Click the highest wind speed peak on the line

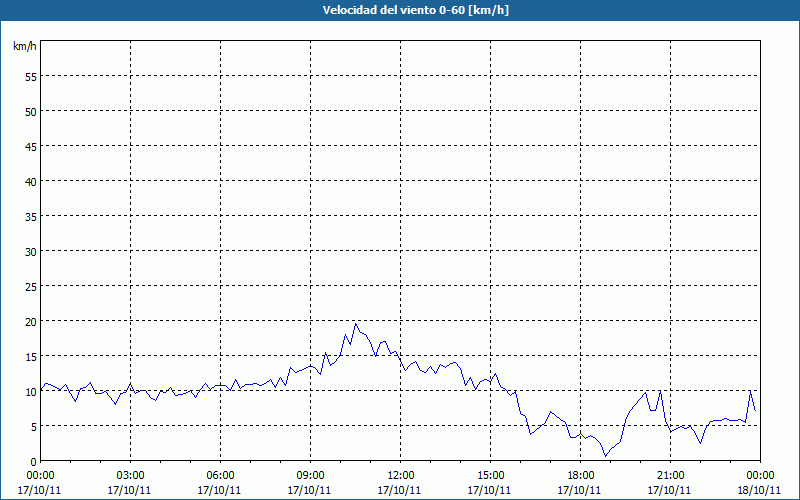355,323
